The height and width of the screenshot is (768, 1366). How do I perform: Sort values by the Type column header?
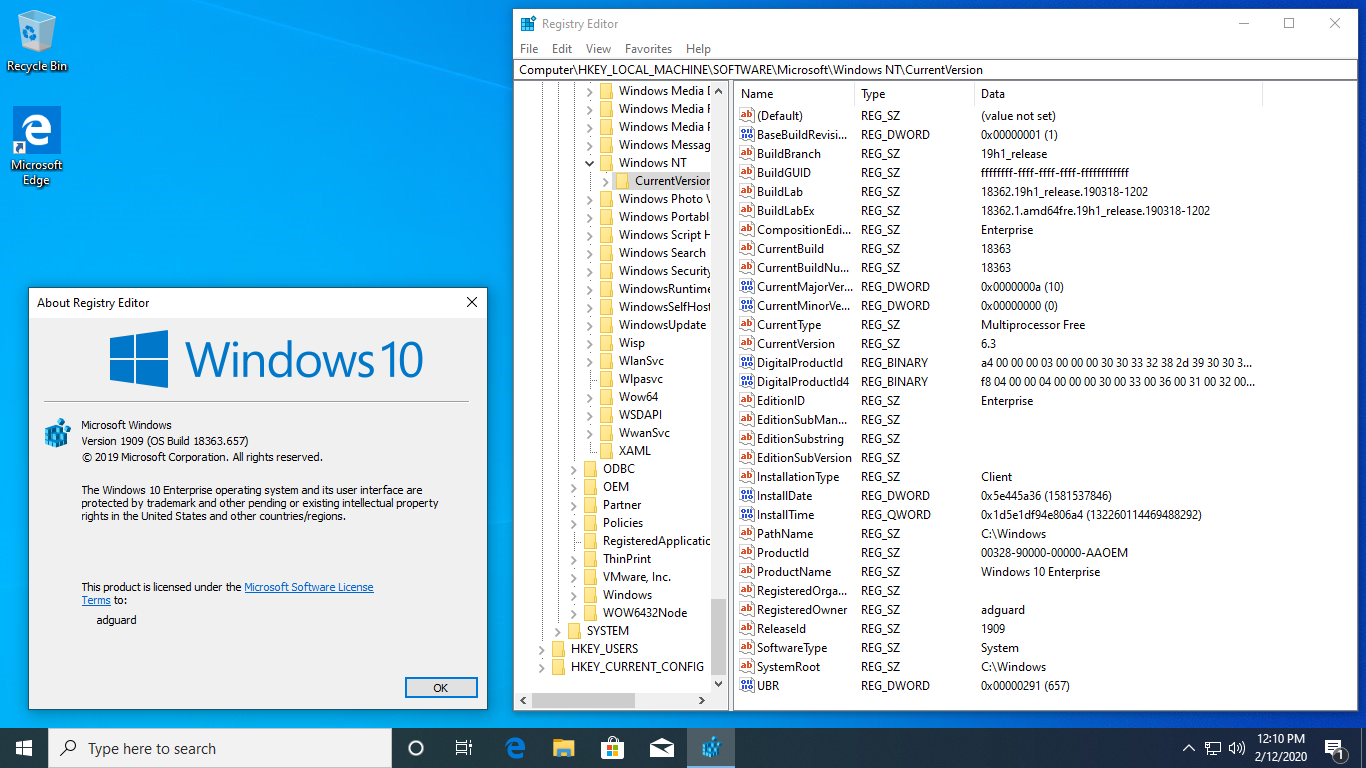[915, 94]
